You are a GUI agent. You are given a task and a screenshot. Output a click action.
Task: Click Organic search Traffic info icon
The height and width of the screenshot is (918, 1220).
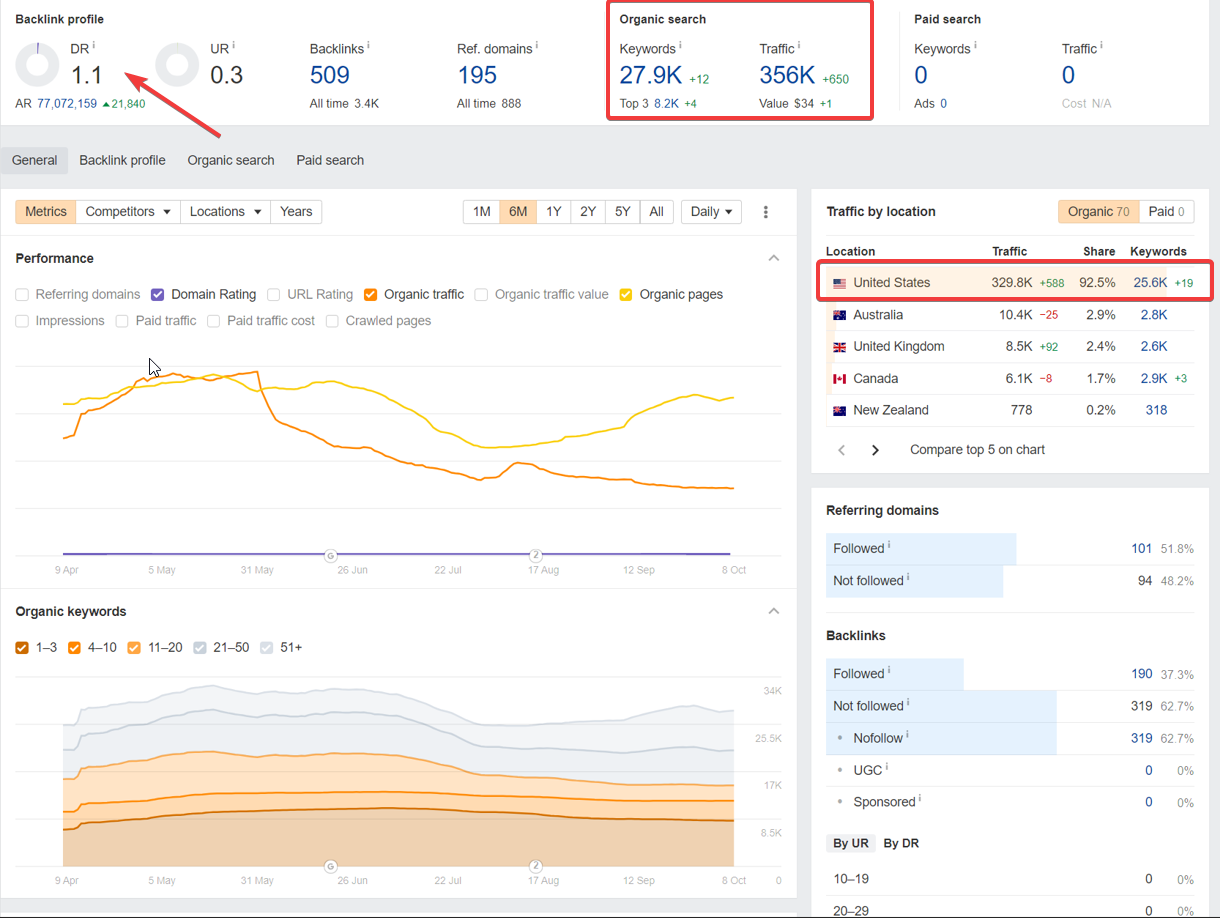coord(799,46)
